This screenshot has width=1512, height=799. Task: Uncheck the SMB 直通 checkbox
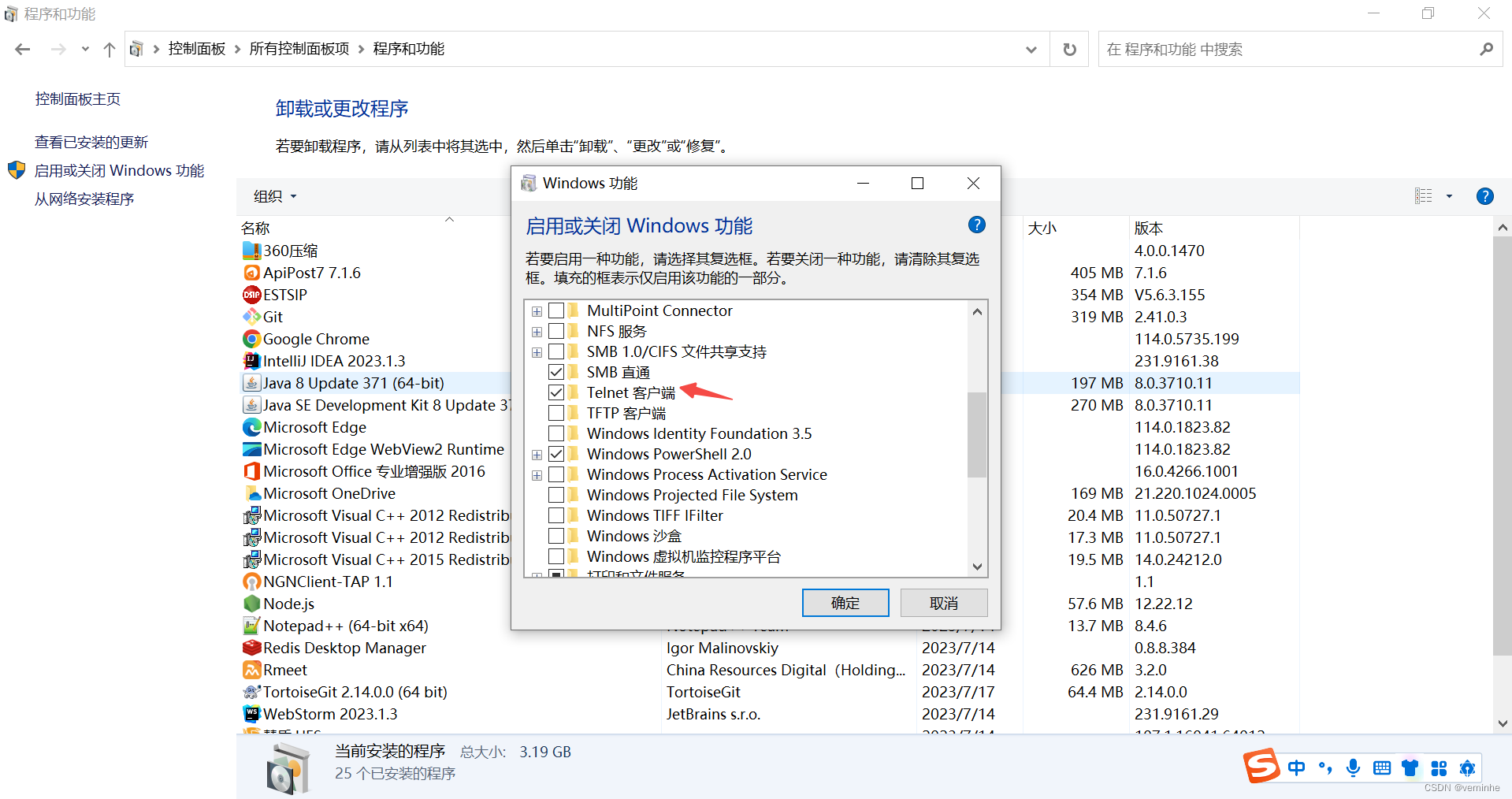point(556,372)
